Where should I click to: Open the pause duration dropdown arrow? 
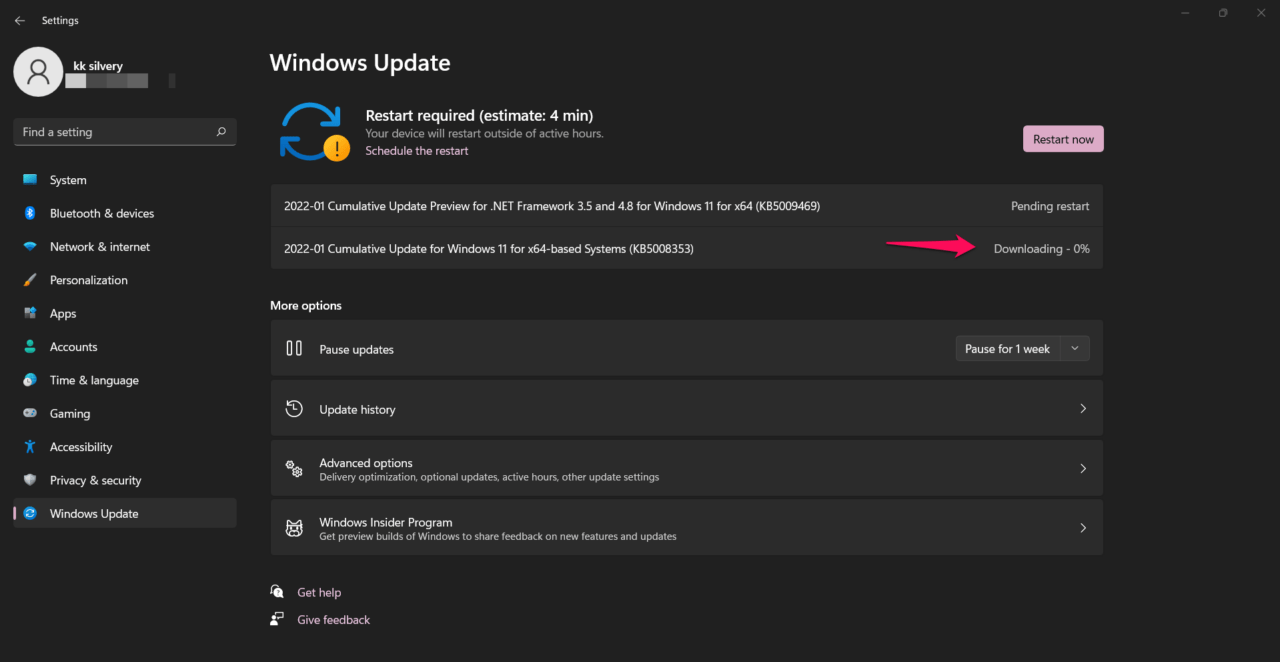1075,349
